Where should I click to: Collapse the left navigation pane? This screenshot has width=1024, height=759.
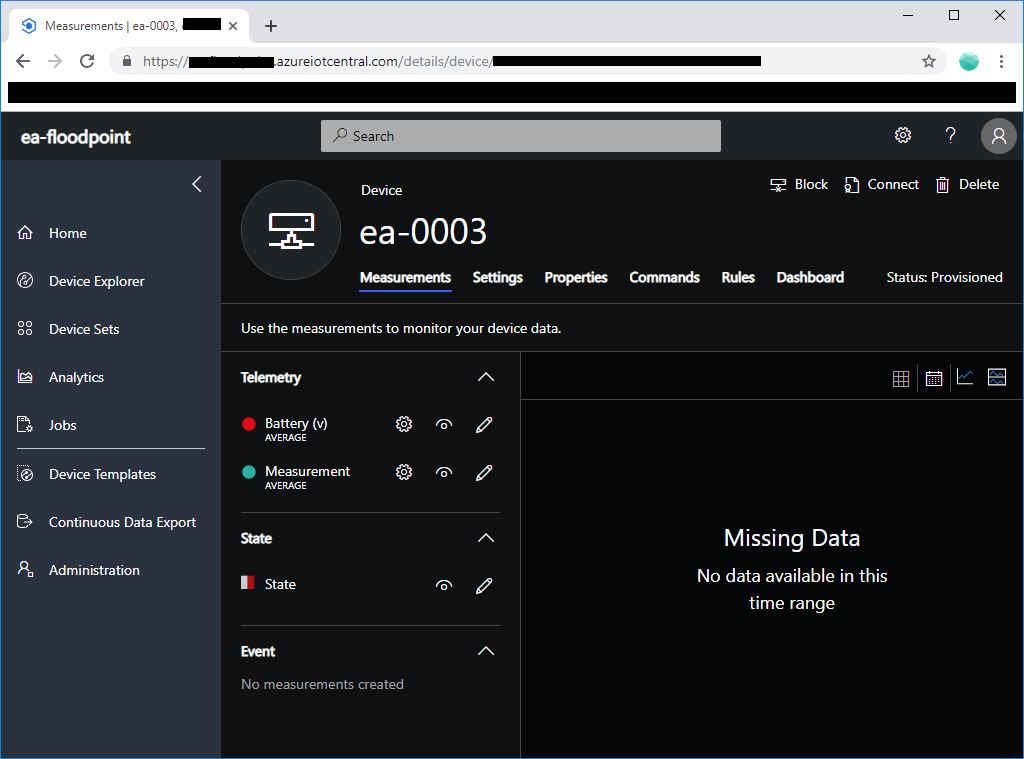point(196,184)
